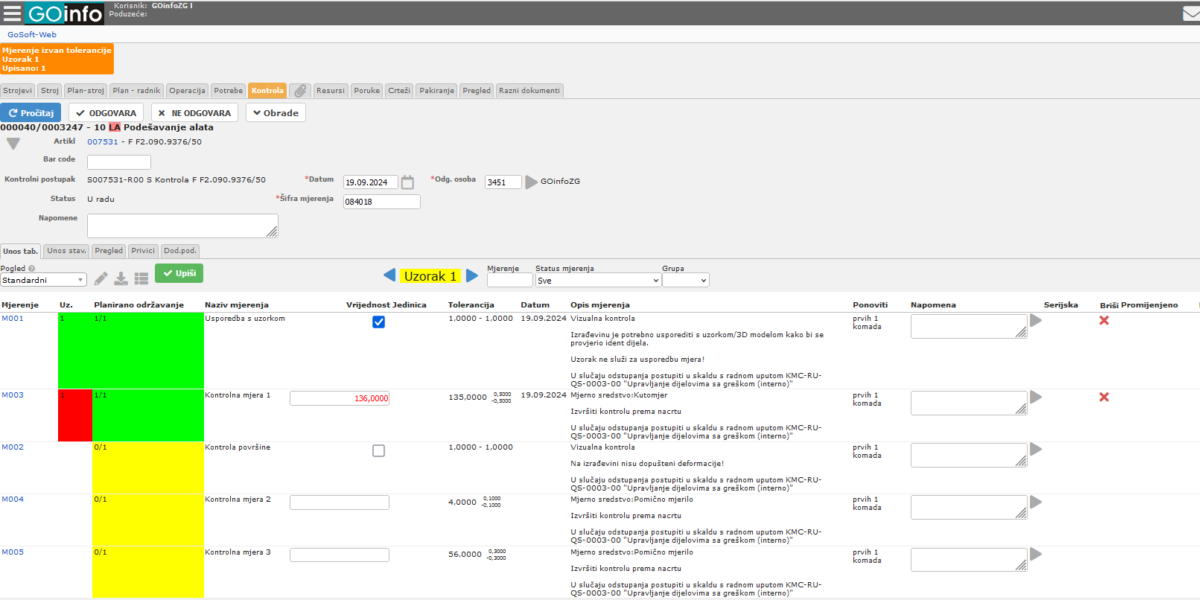Click the paperclip attachments tab icon
This screenshot has height=600, width=1200.
coord(300,90)
